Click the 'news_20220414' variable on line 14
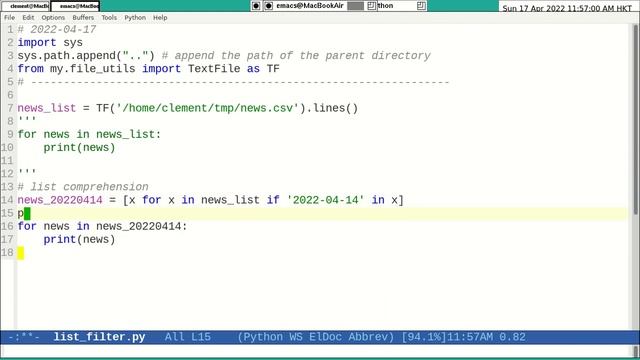Viewport: 640px width, 360px height. click(x=60, y=200)
